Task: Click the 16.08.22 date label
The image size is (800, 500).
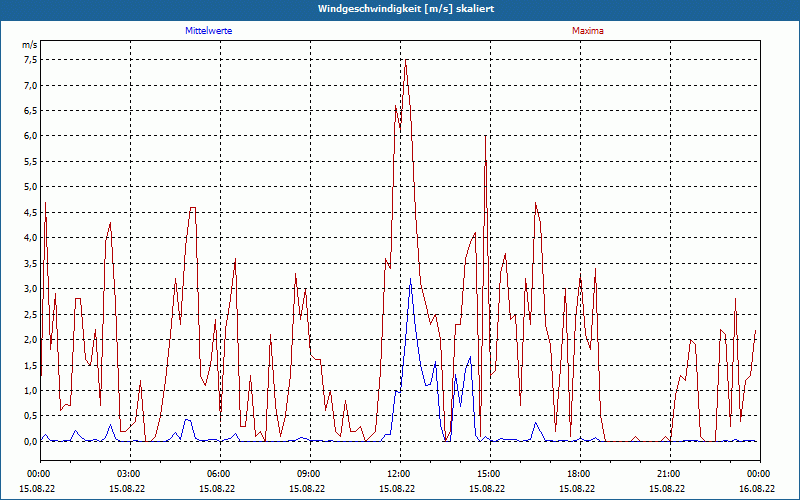Action: pos(757,488)
